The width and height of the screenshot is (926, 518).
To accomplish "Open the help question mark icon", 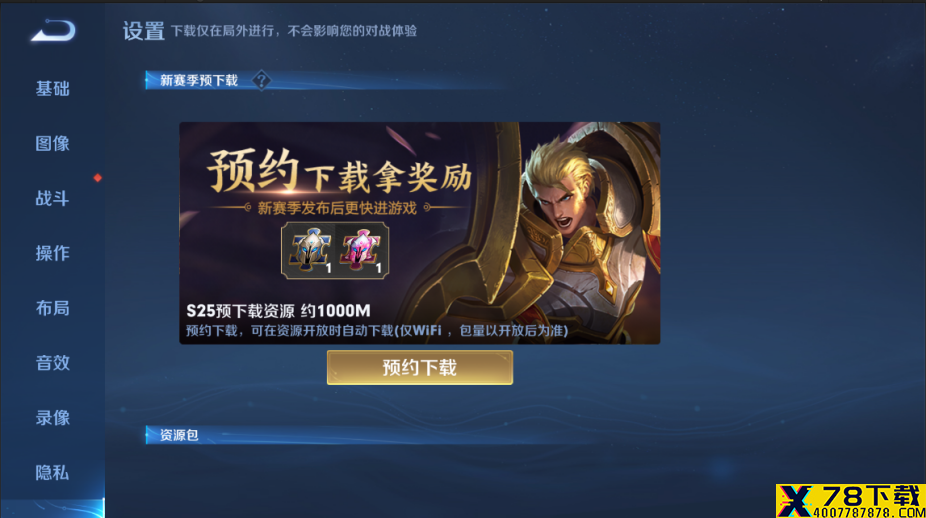I will [261, 80].
